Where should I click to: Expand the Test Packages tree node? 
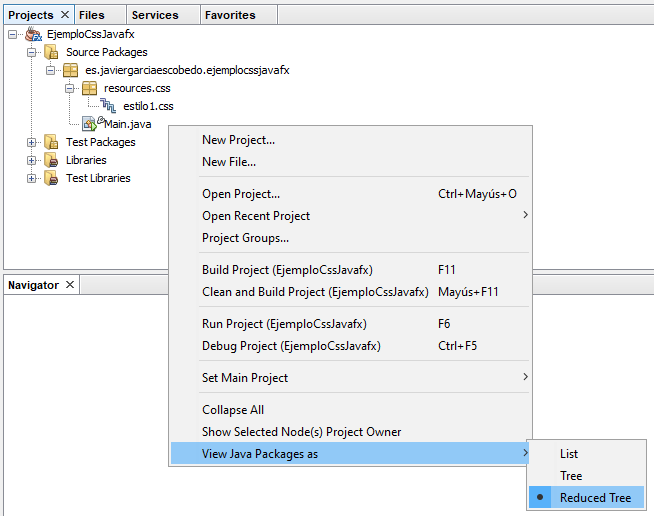pos(32,142)
